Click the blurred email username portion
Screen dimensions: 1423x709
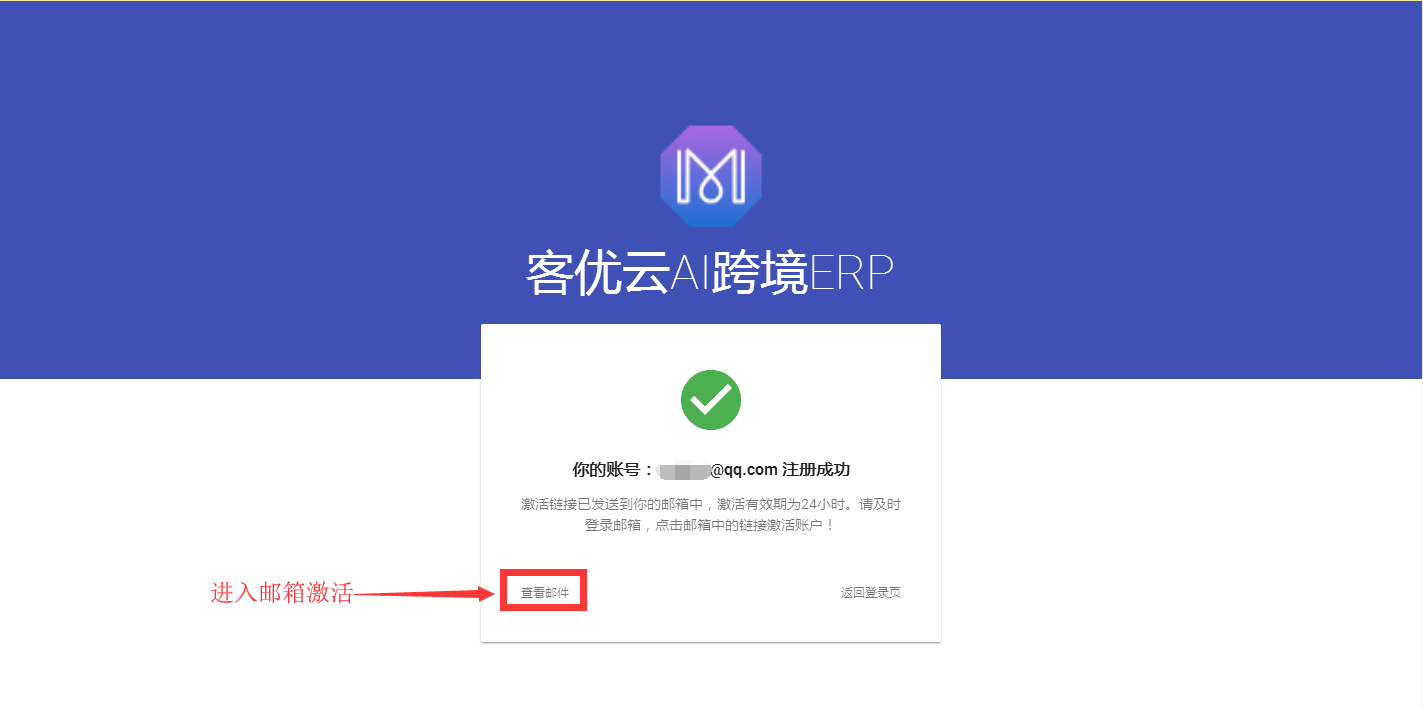(684, 470)
